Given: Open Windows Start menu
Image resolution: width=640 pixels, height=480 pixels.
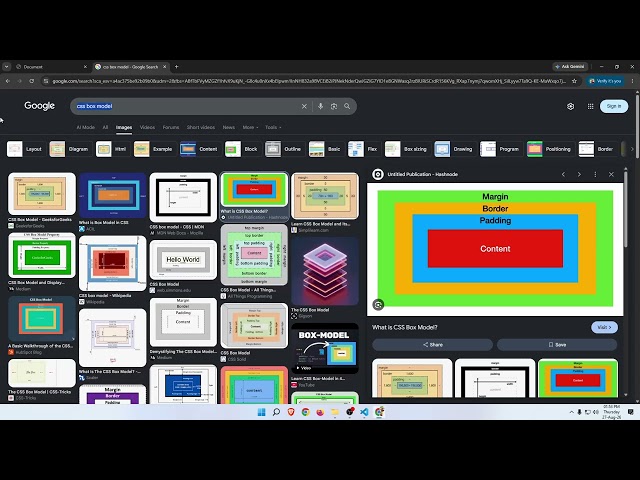Looking at the screenshot, I should tap(262, 412).
